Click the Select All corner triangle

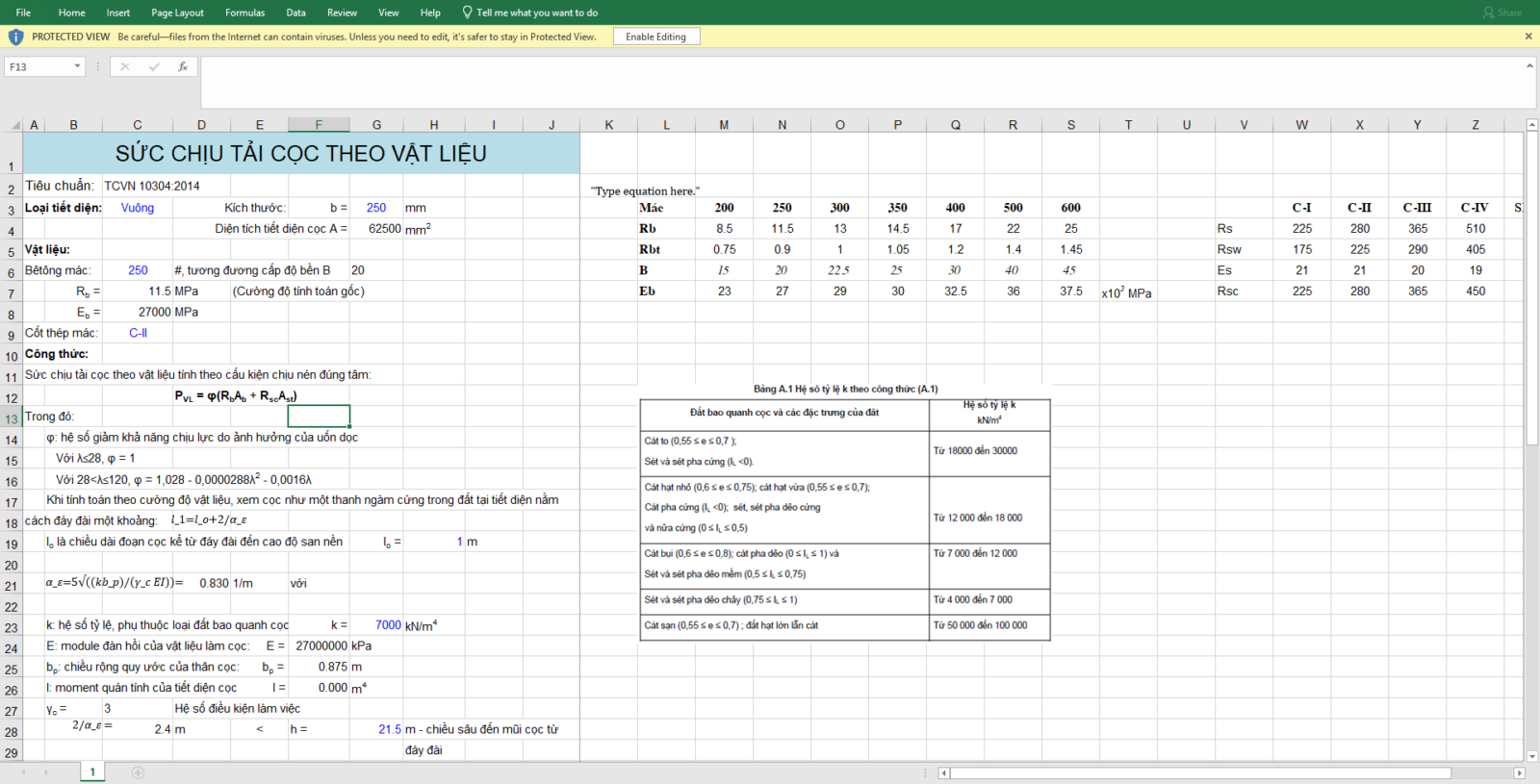point(15,125)
